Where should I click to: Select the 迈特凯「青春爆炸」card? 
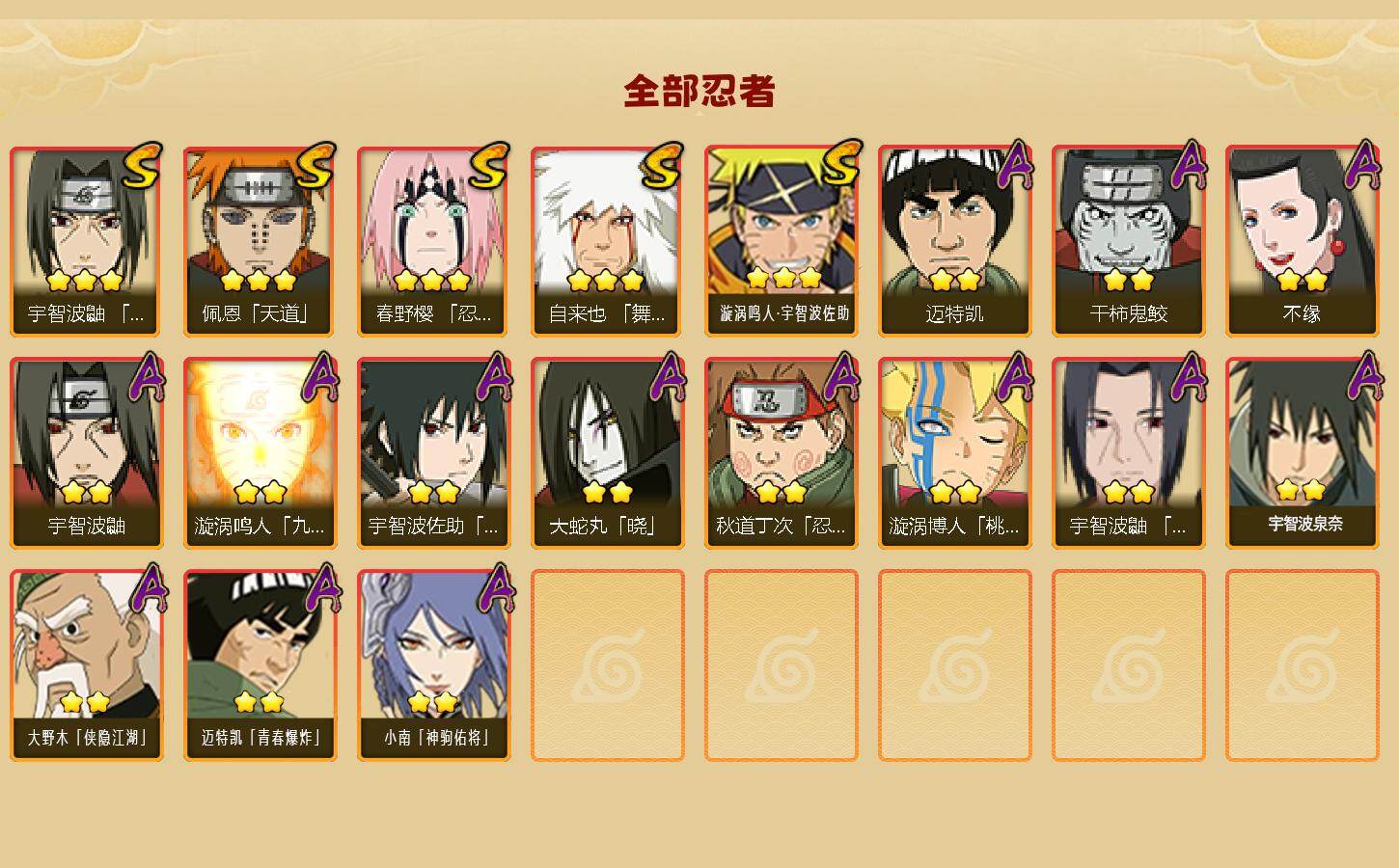pyautogui.click(x=260, y=665)
